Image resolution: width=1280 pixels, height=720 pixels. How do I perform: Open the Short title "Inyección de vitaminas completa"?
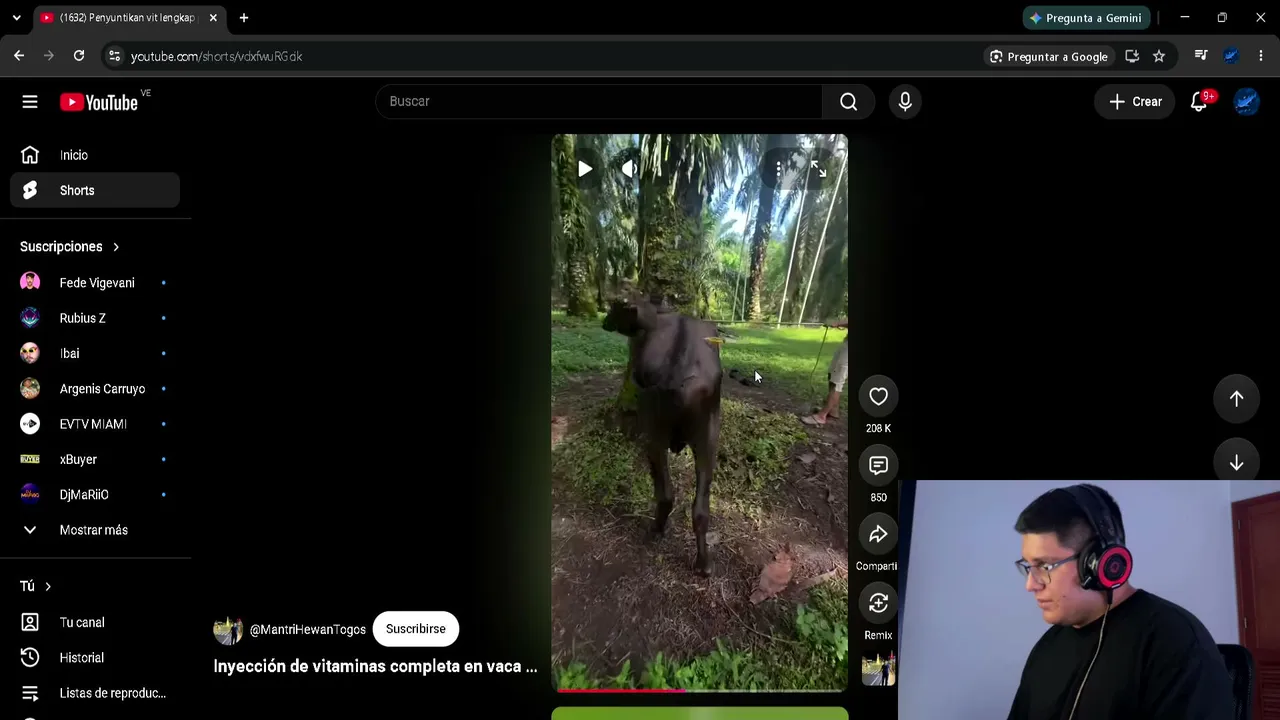pos(375,666)
